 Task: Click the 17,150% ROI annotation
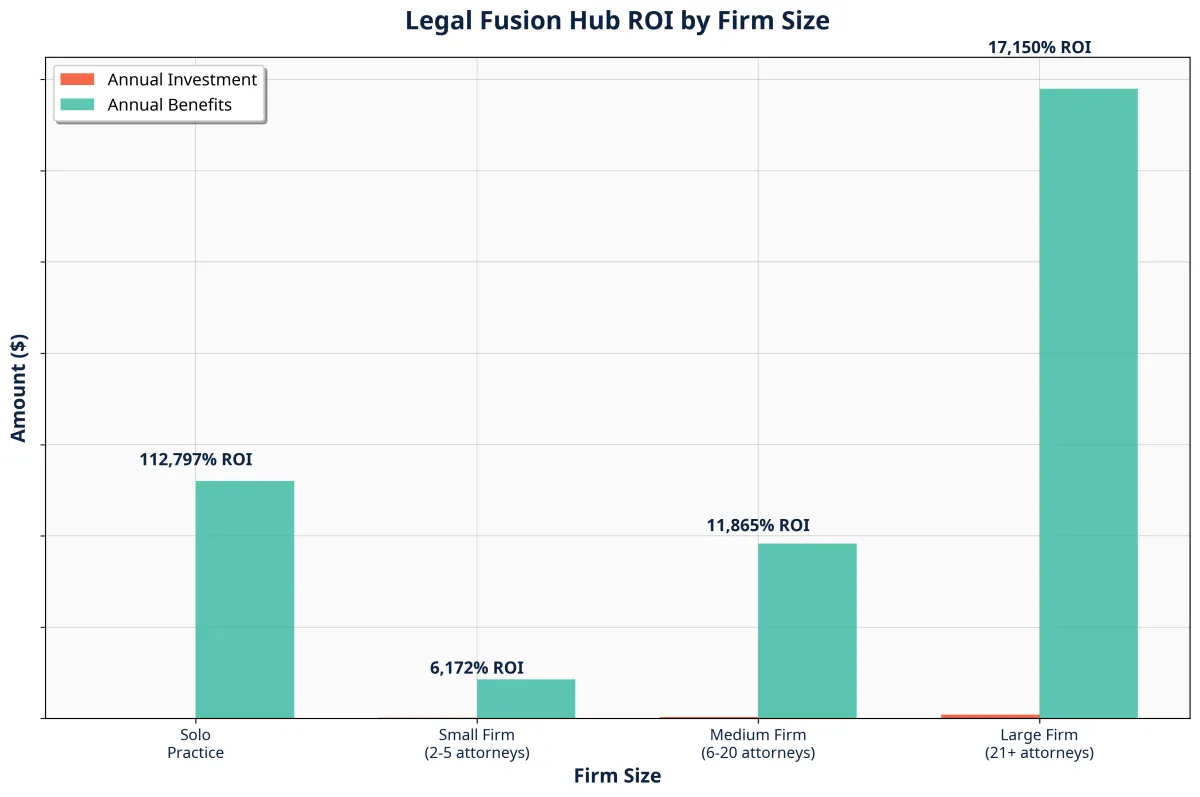pyautogui.click(x=1039, y=46)
